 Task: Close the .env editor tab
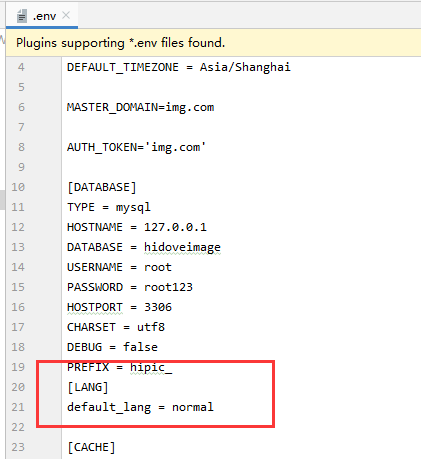point(66,15)
